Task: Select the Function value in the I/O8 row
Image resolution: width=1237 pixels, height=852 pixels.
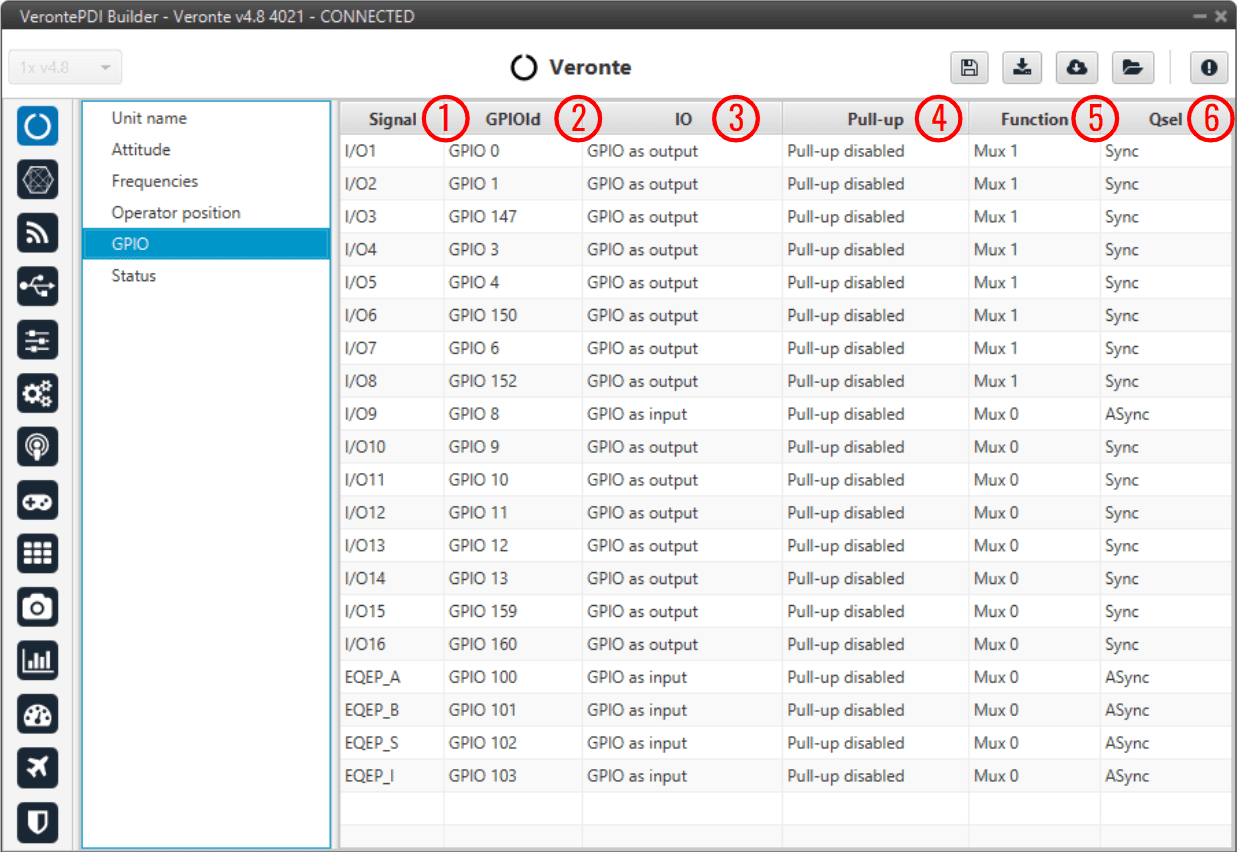Action: point(1034,382)
